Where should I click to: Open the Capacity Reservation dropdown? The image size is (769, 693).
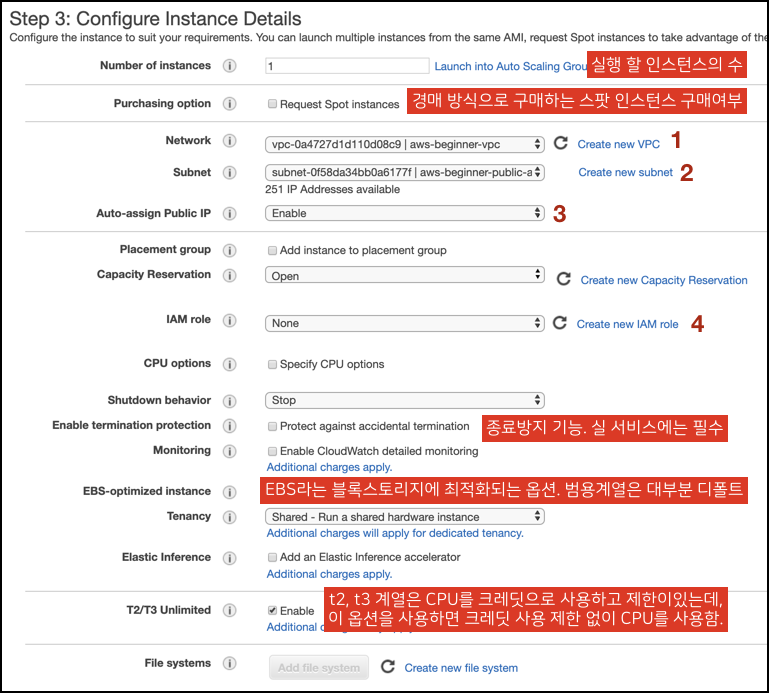click(405, 275)
